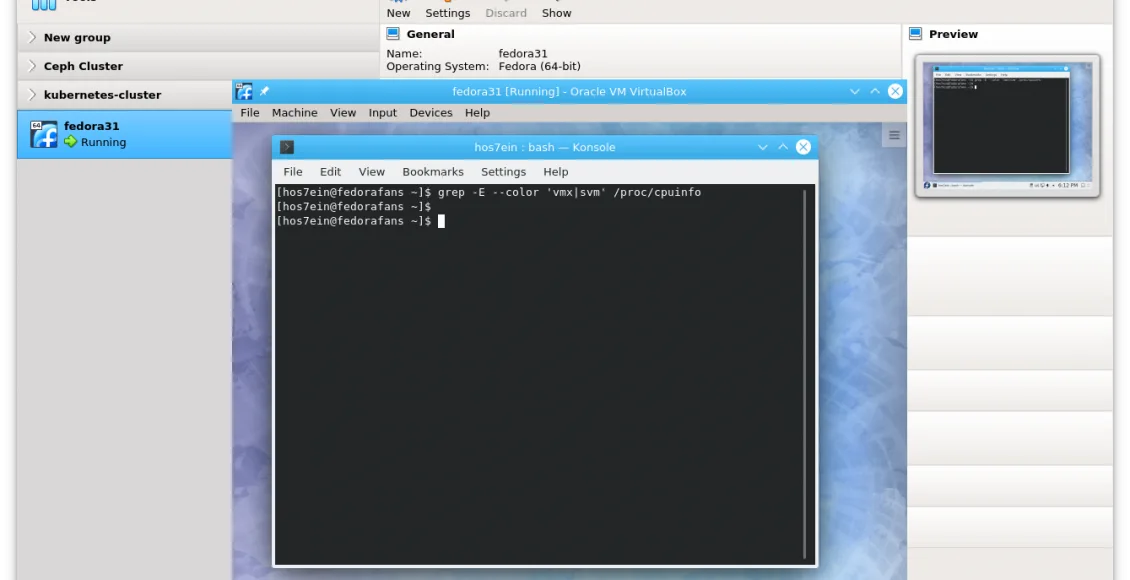Viewport: 1130px width, 580px height.
Task: Open the Konsole View menu
Action: (x=371, y=171)
